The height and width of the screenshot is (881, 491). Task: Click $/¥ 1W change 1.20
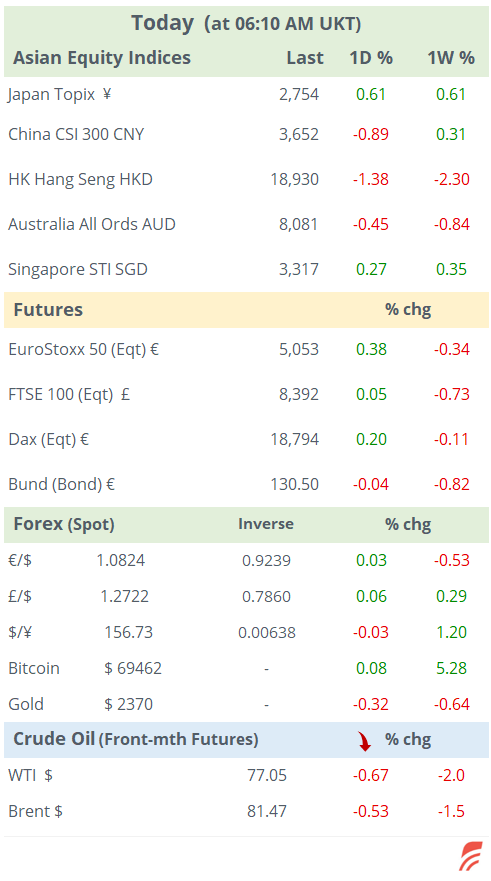pos(452,632)
